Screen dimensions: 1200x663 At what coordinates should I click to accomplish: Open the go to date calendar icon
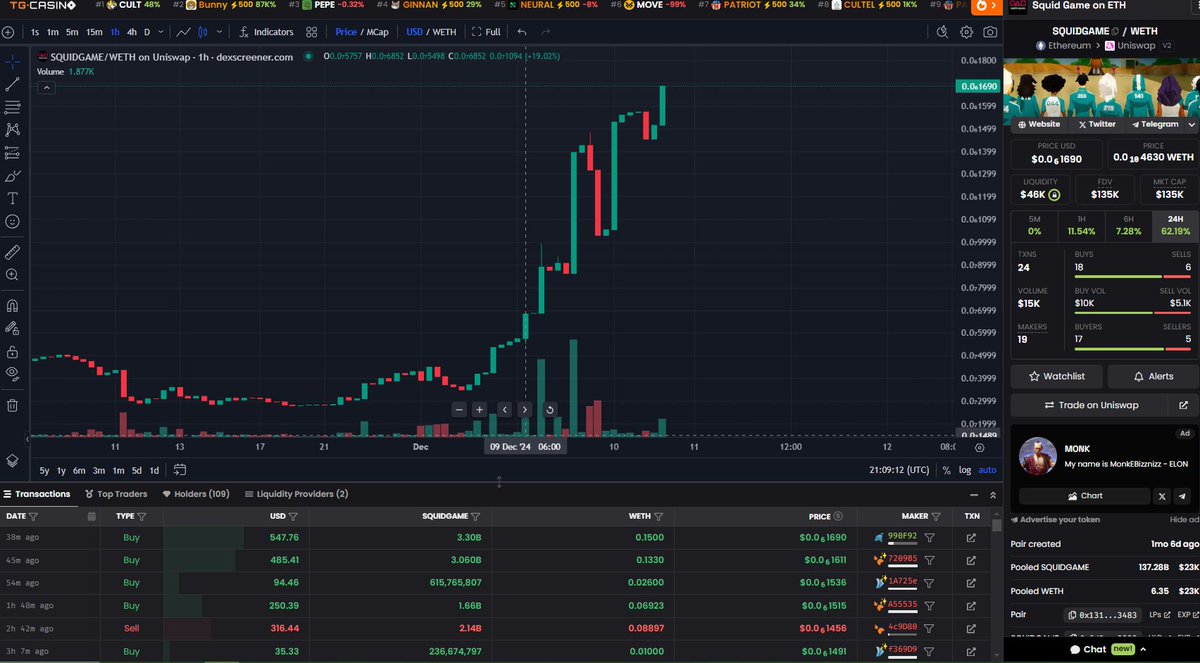[179, 470]
